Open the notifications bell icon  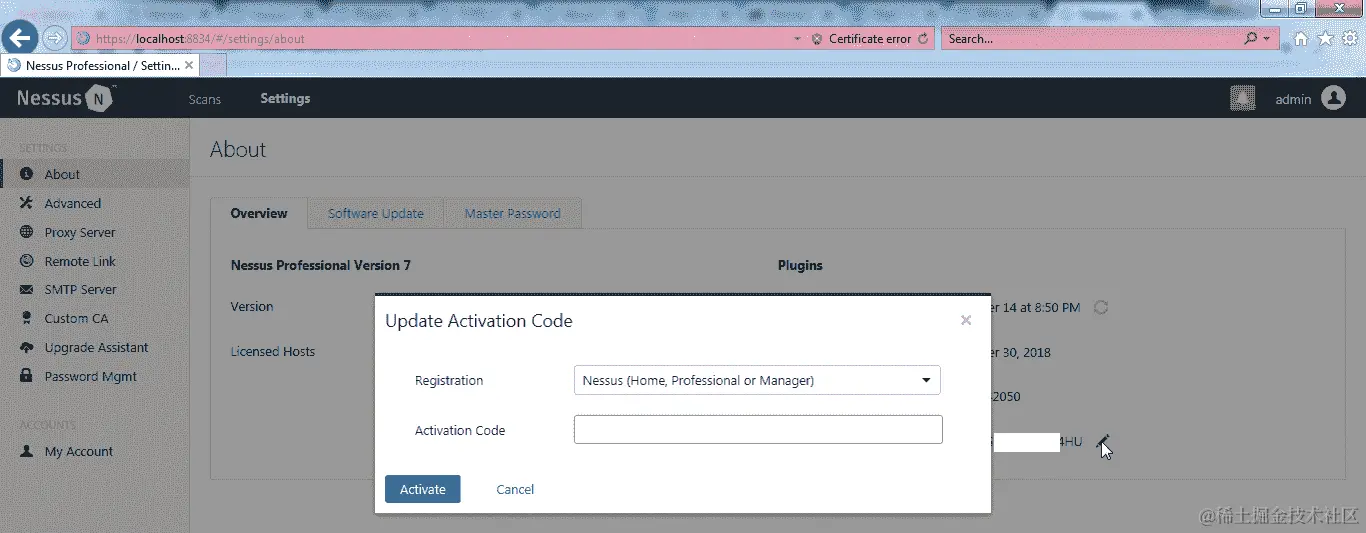(1242, 98)
